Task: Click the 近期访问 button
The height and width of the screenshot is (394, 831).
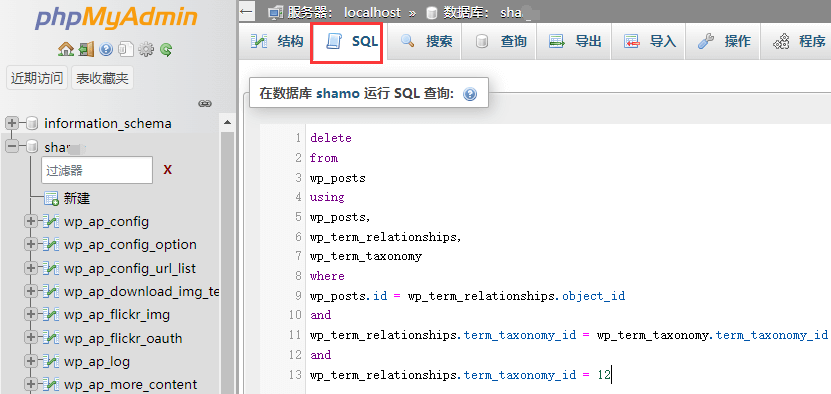Action: point(37,78)
